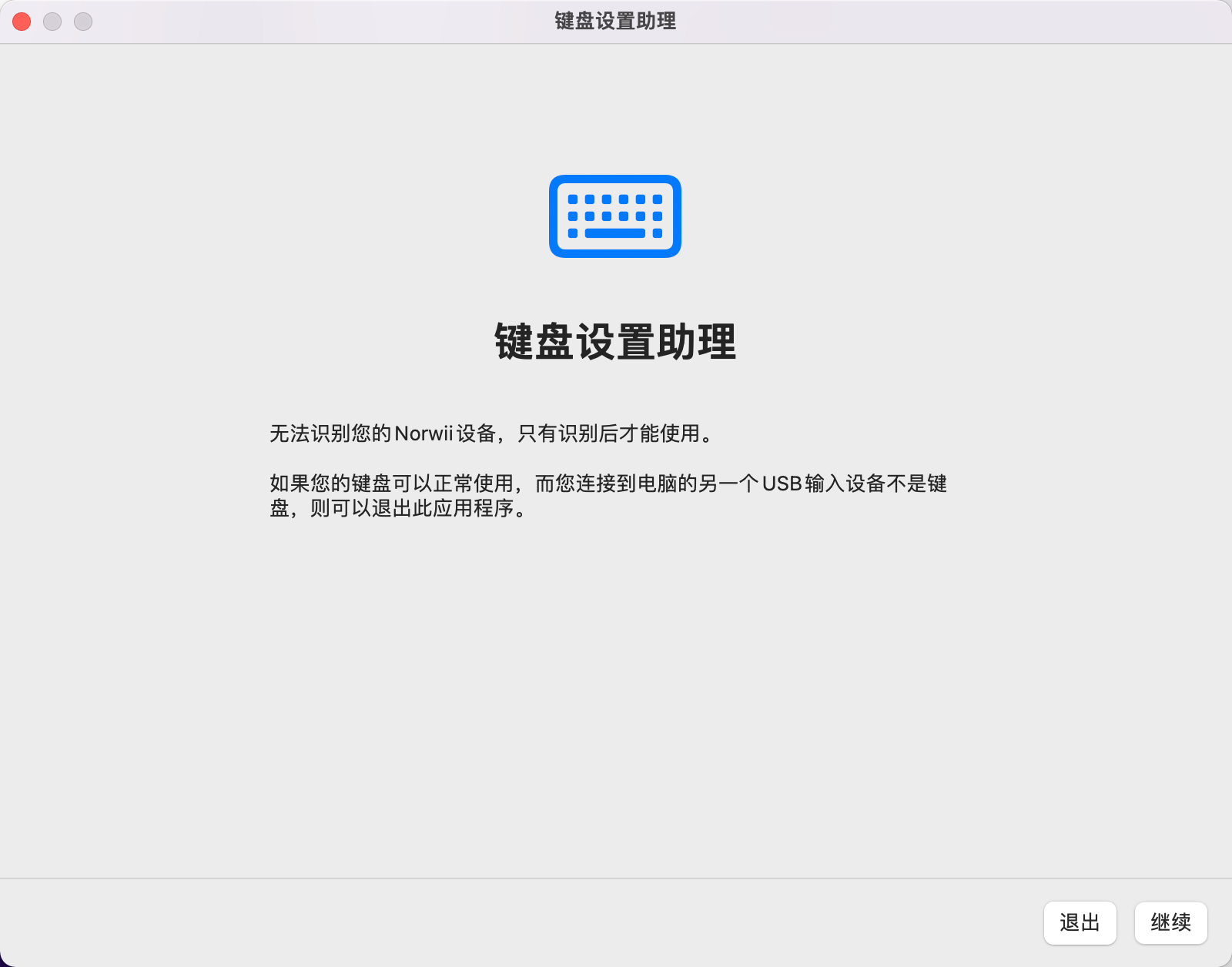Image resolution: width=1232 pixels, height=967 pixels.
Task: Click the top-left key of keyboard icon
Action: 572,199
